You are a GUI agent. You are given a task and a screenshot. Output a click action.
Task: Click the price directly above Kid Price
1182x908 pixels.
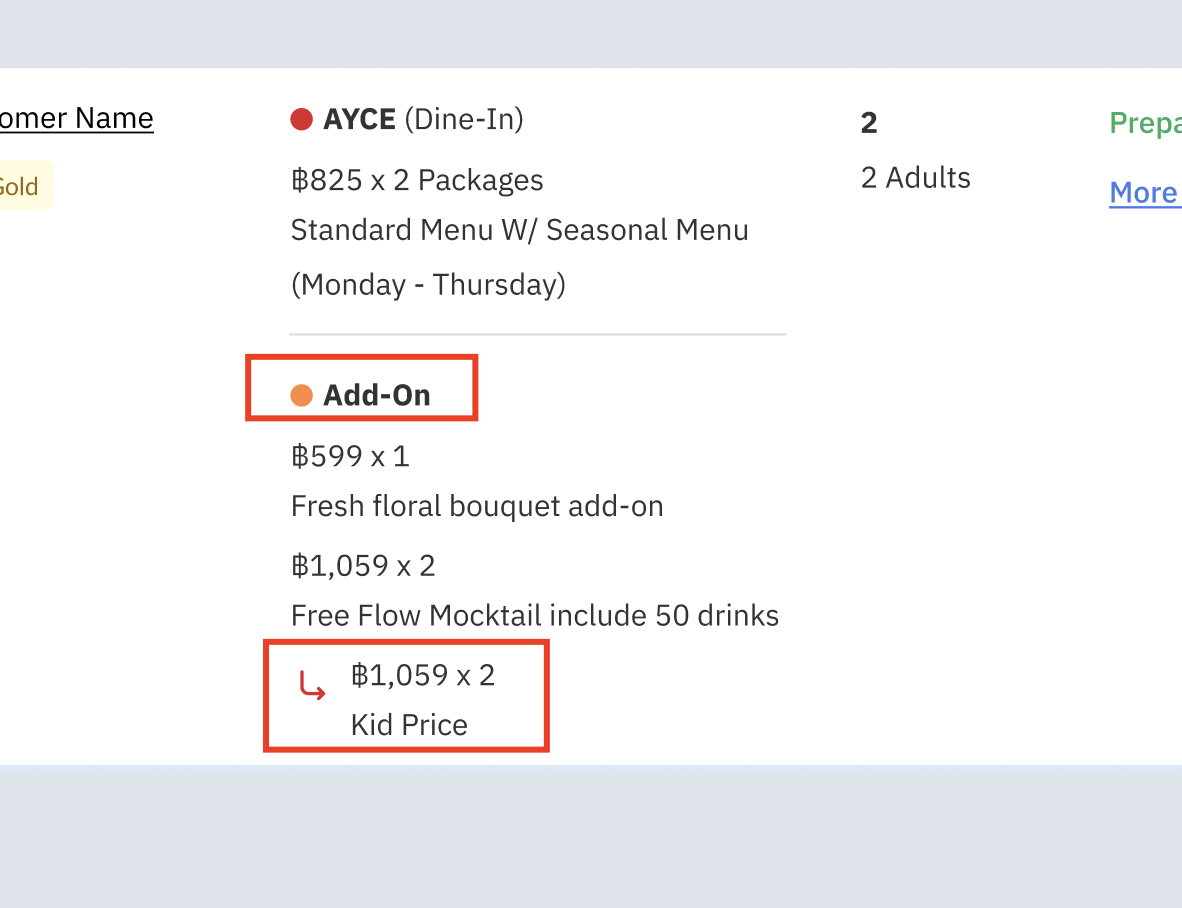422,676
